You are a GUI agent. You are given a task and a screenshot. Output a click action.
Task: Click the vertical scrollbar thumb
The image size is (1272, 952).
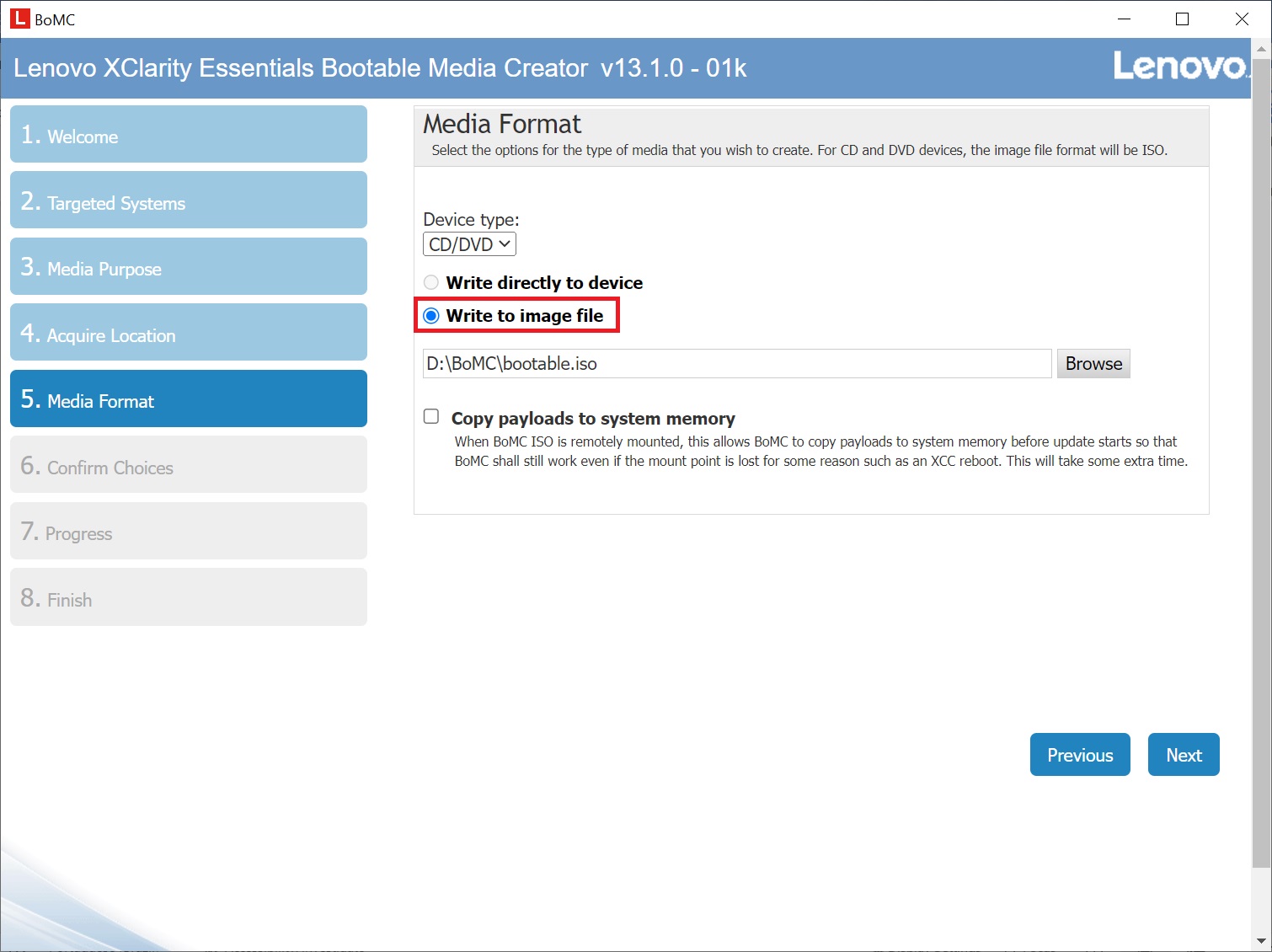1261,463
